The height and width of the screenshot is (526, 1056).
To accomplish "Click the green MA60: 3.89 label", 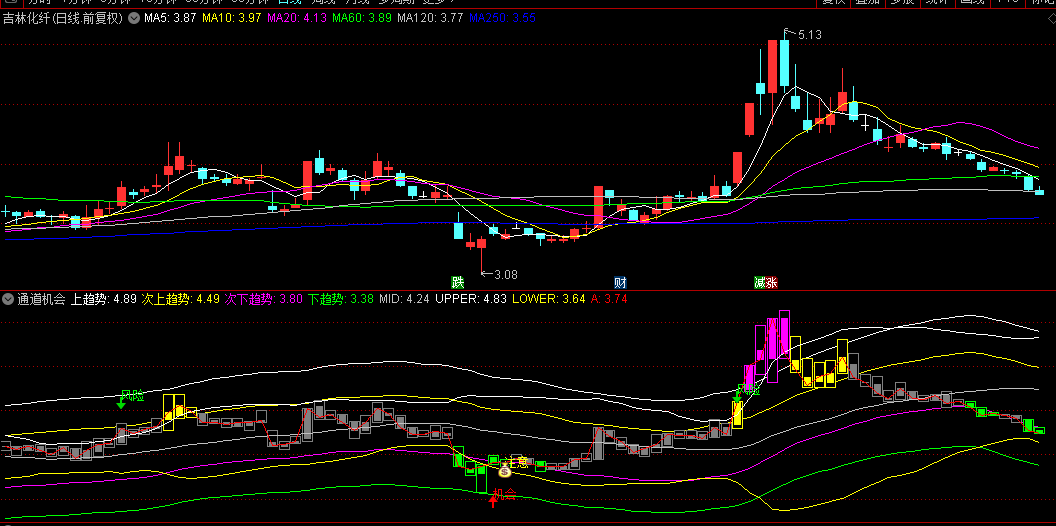I will point(362,18).
